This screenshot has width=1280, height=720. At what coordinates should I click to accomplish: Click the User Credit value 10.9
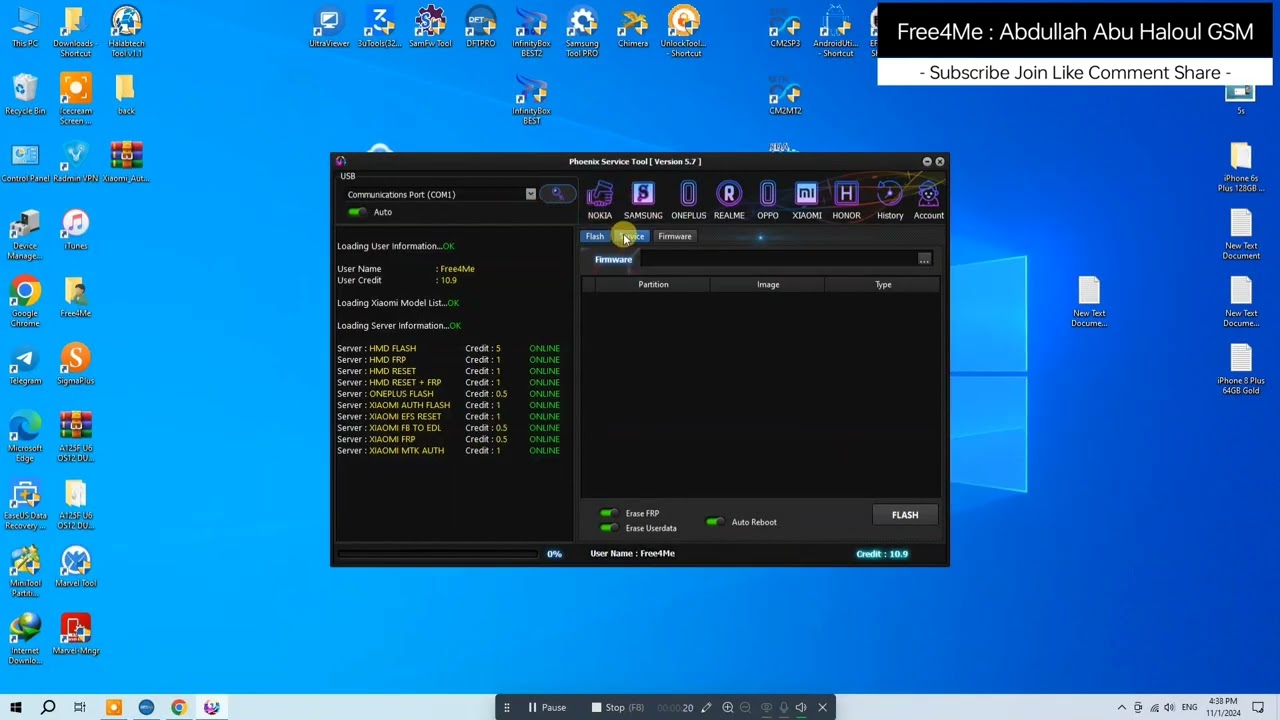coord(449,281)
